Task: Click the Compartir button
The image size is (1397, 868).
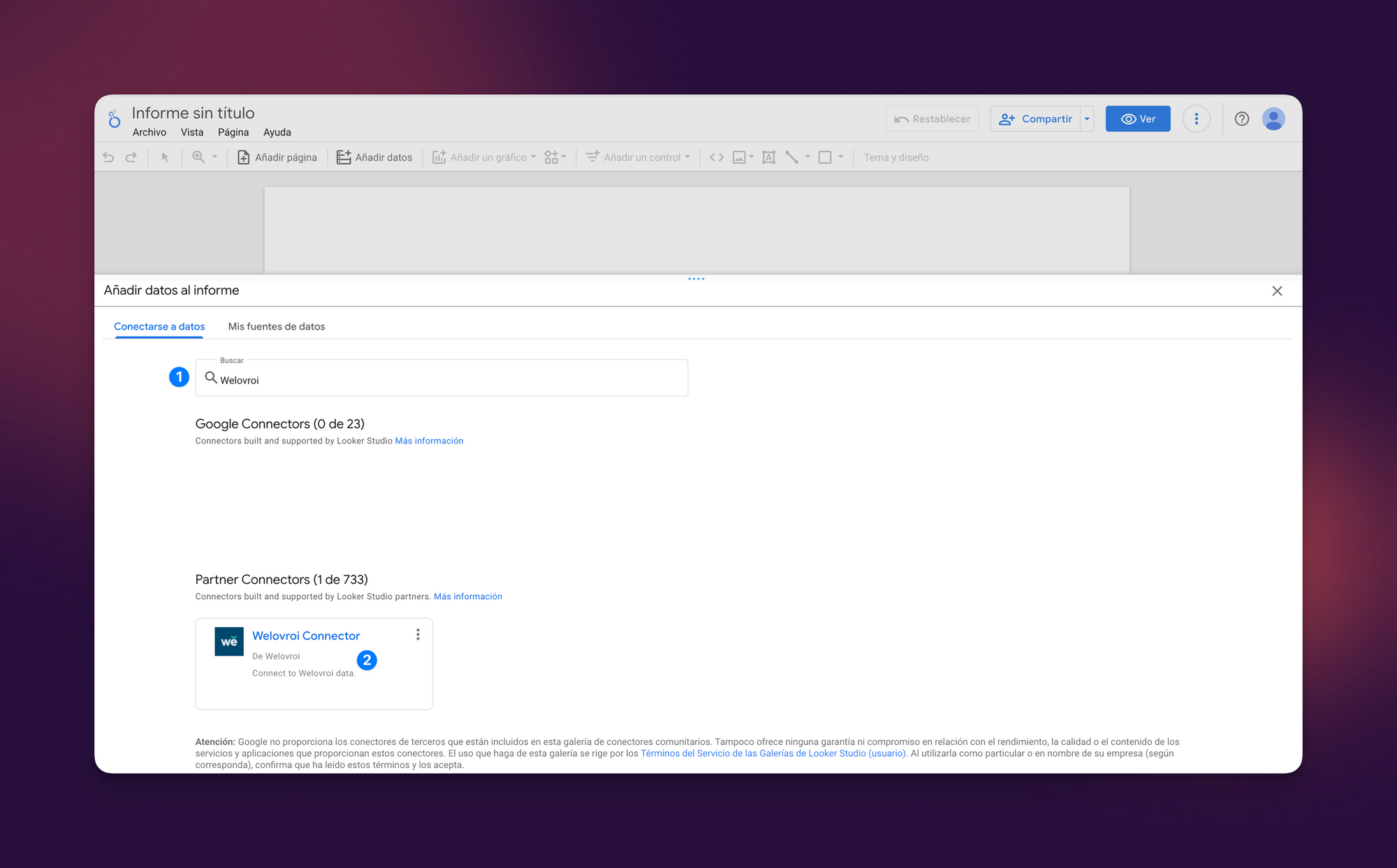Action: point(1036,119)
